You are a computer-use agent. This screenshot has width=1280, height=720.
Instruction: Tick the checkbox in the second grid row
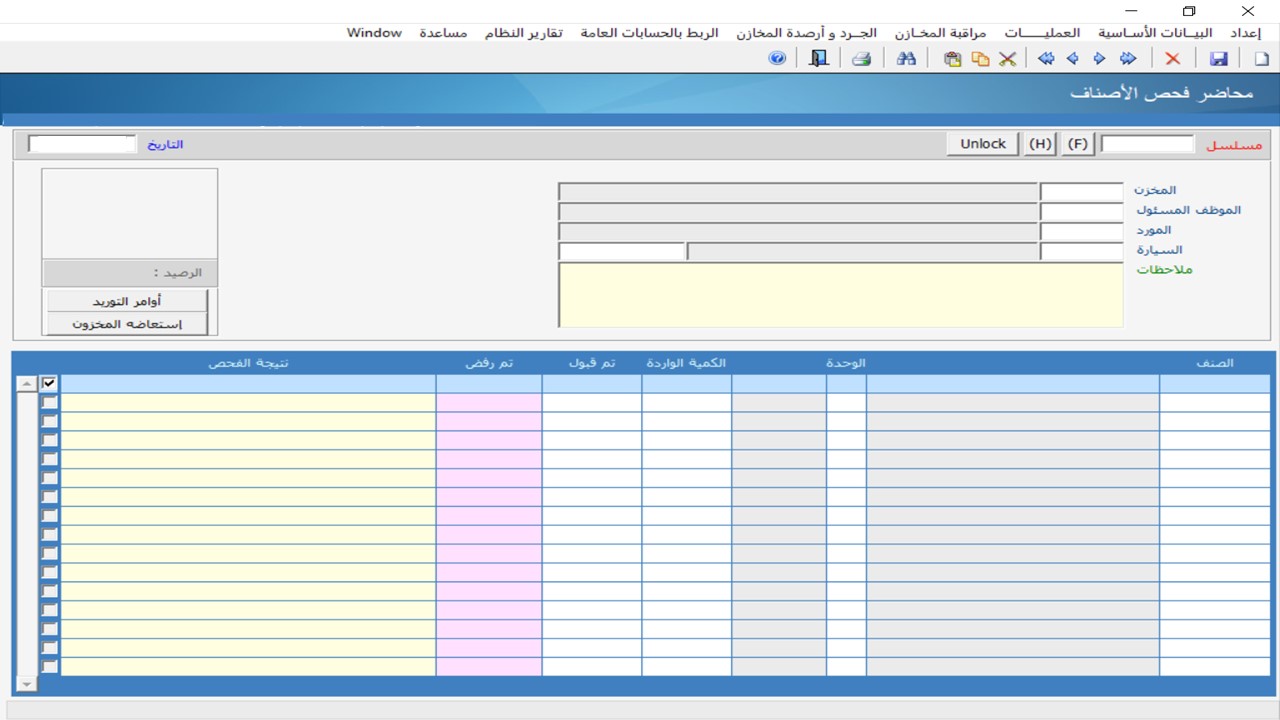[x=49, y=402]
